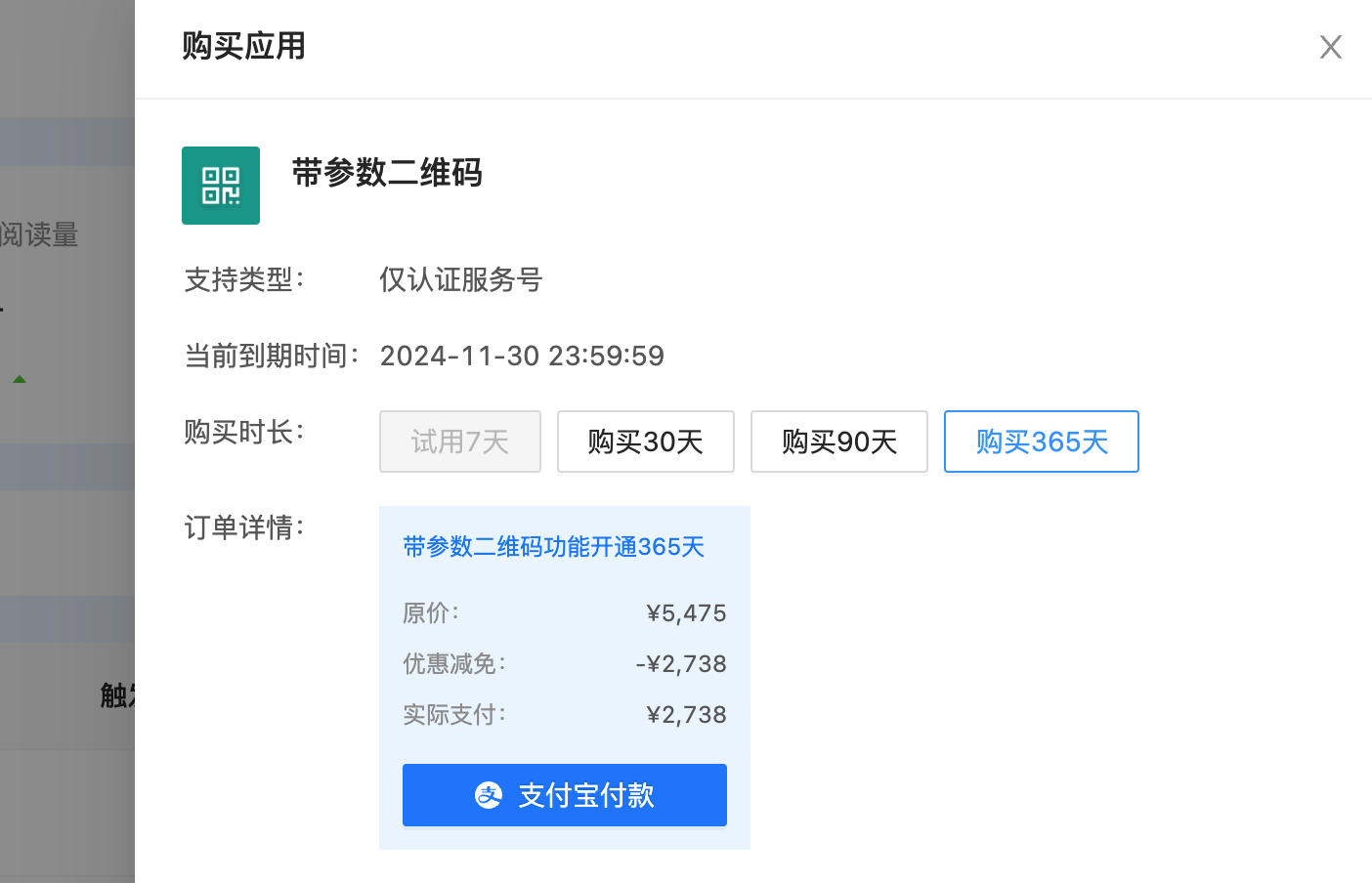Click the 仅认证服务号 support type value
The width and height of the screenshot is (1372, 883).
[x=460, y=280]
